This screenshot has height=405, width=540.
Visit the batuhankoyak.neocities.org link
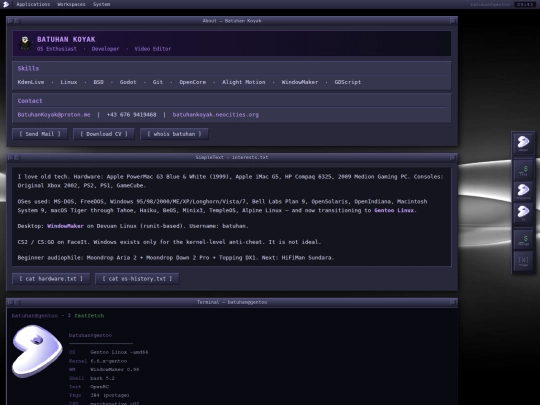pyautogui.click(x=216, y=115)
